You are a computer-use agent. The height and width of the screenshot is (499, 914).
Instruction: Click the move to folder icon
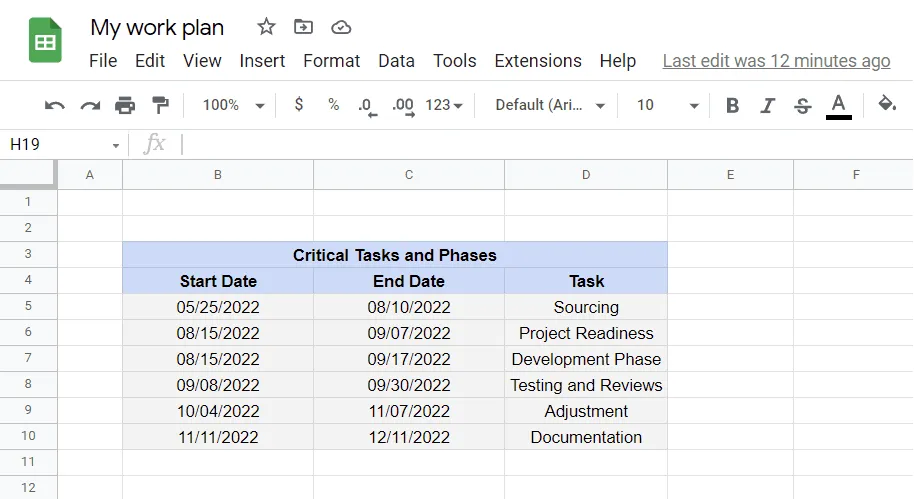tap(303, 27)
